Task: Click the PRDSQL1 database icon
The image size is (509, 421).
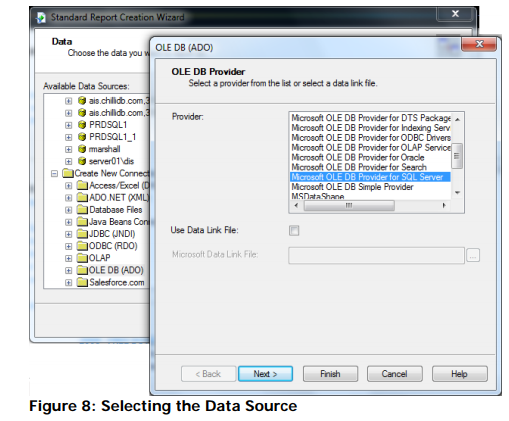Action: (x=82, y=125)
